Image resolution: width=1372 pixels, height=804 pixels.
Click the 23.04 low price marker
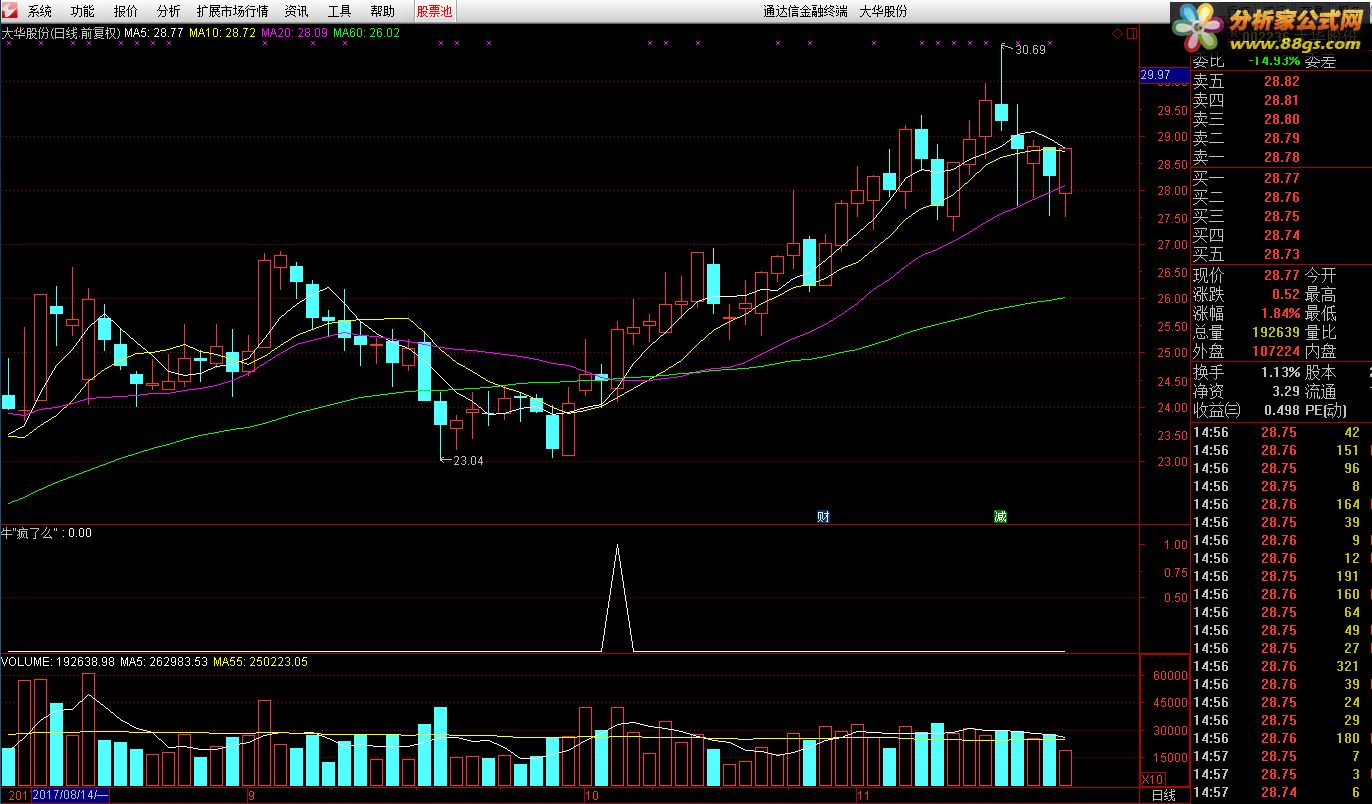click(x=468, y=461)
